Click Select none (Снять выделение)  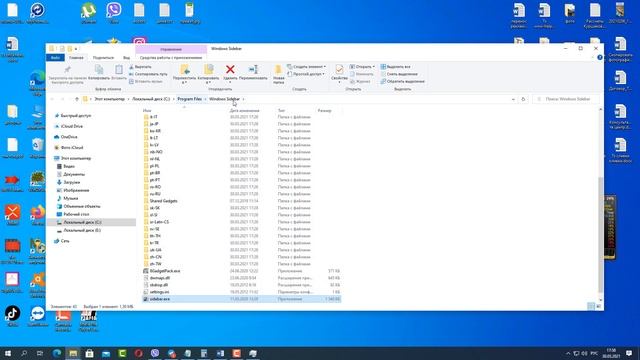pos(399,74)
